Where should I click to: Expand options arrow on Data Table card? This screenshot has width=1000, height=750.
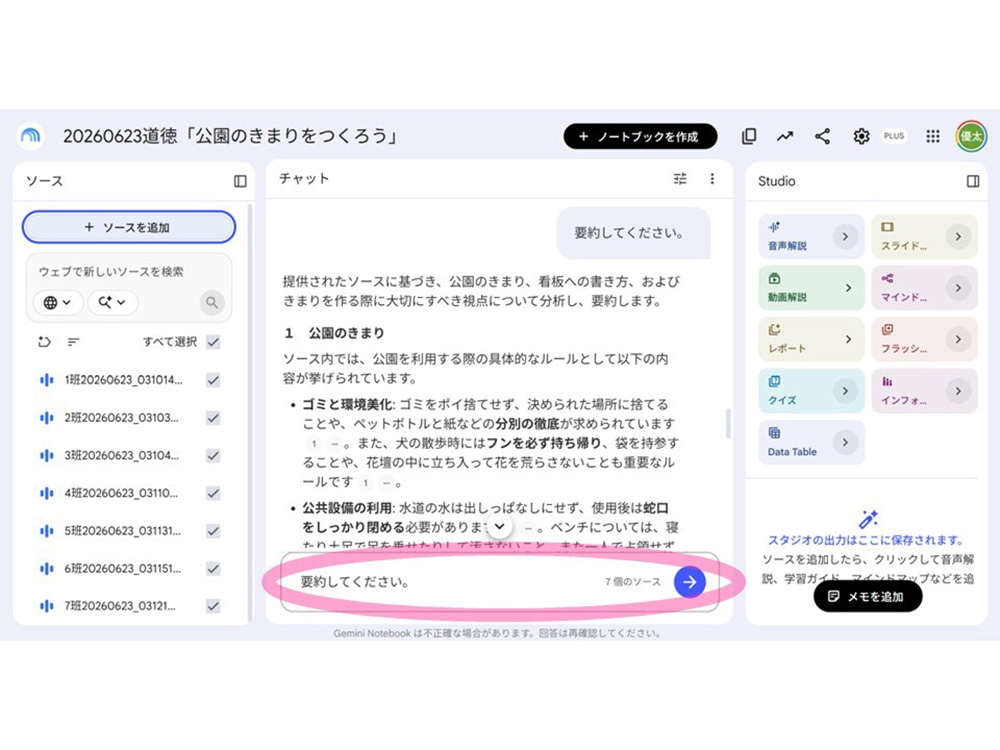846,442
